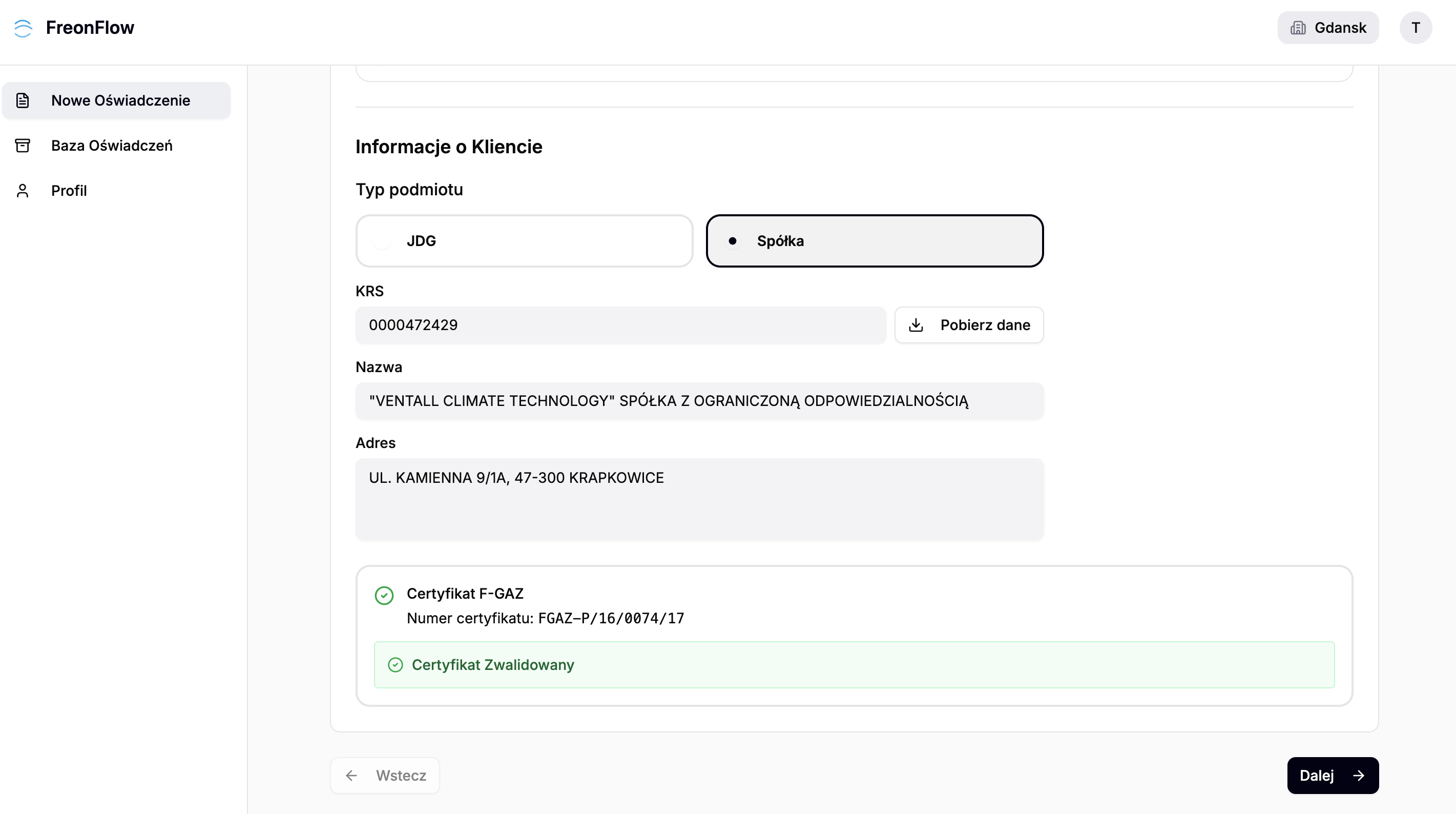Click the document icon beside Nowe Oświadczenie
Screen dimensions: 1456x814
pyautogui.click(x=23, y=100)
